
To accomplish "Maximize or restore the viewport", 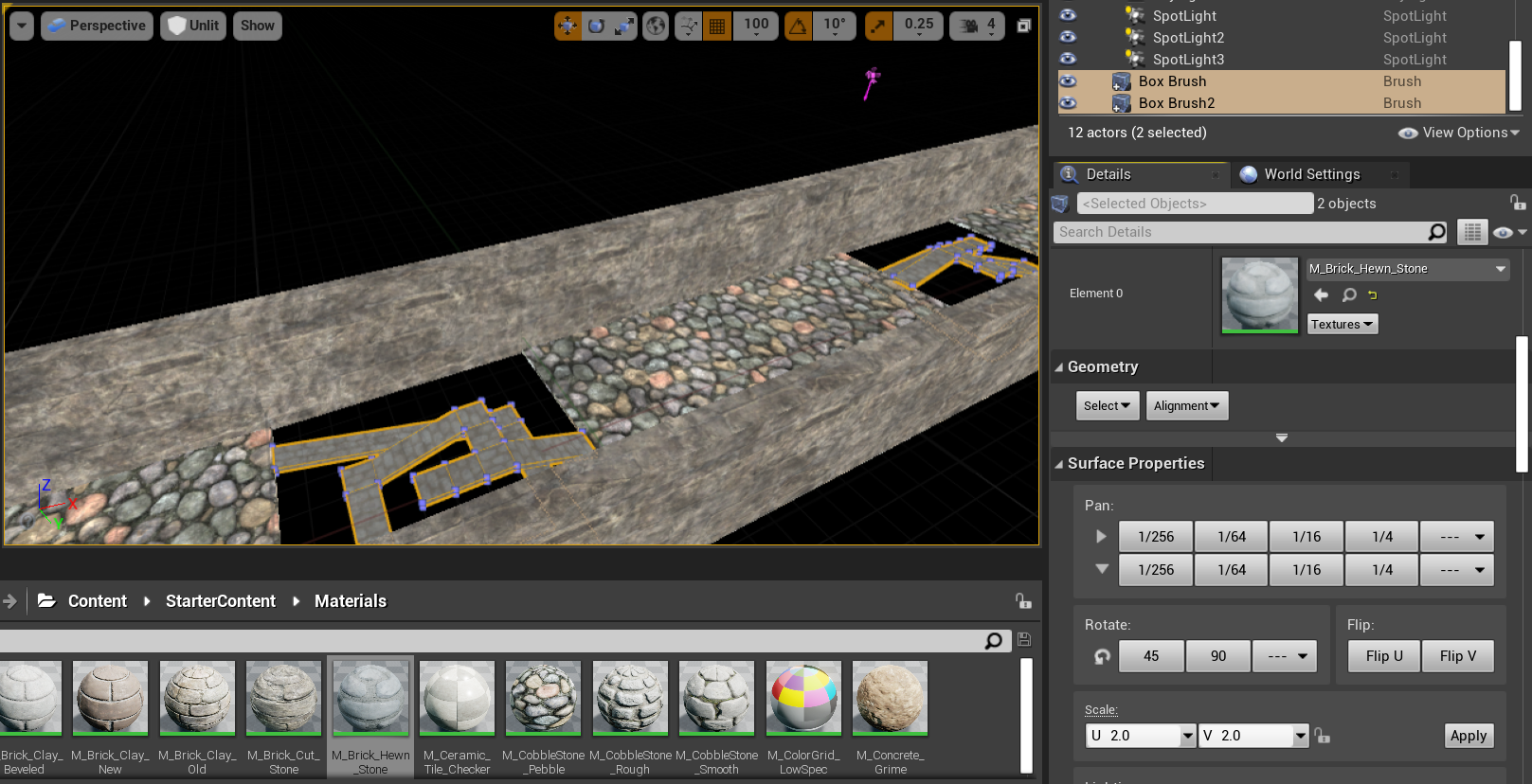I will (1023, 26).
